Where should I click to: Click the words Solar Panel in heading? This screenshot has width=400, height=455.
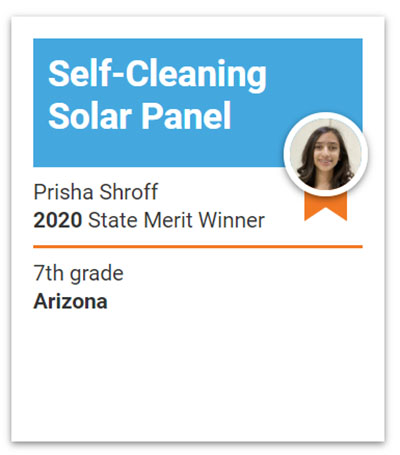point(140,115)
